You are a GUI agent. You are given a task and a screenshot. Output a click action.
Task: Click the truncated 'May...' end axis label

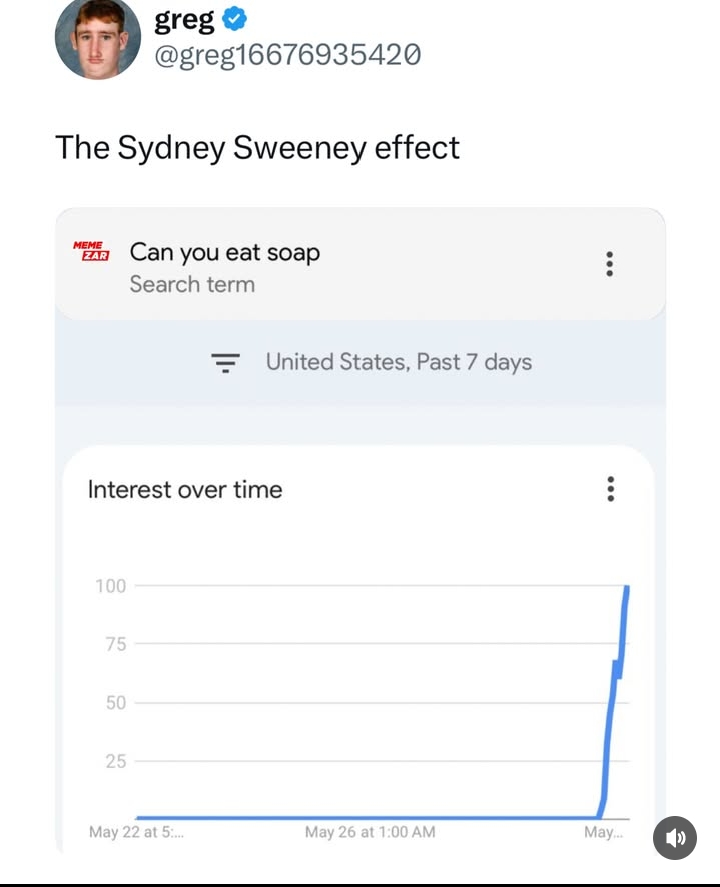pos(603,832)
